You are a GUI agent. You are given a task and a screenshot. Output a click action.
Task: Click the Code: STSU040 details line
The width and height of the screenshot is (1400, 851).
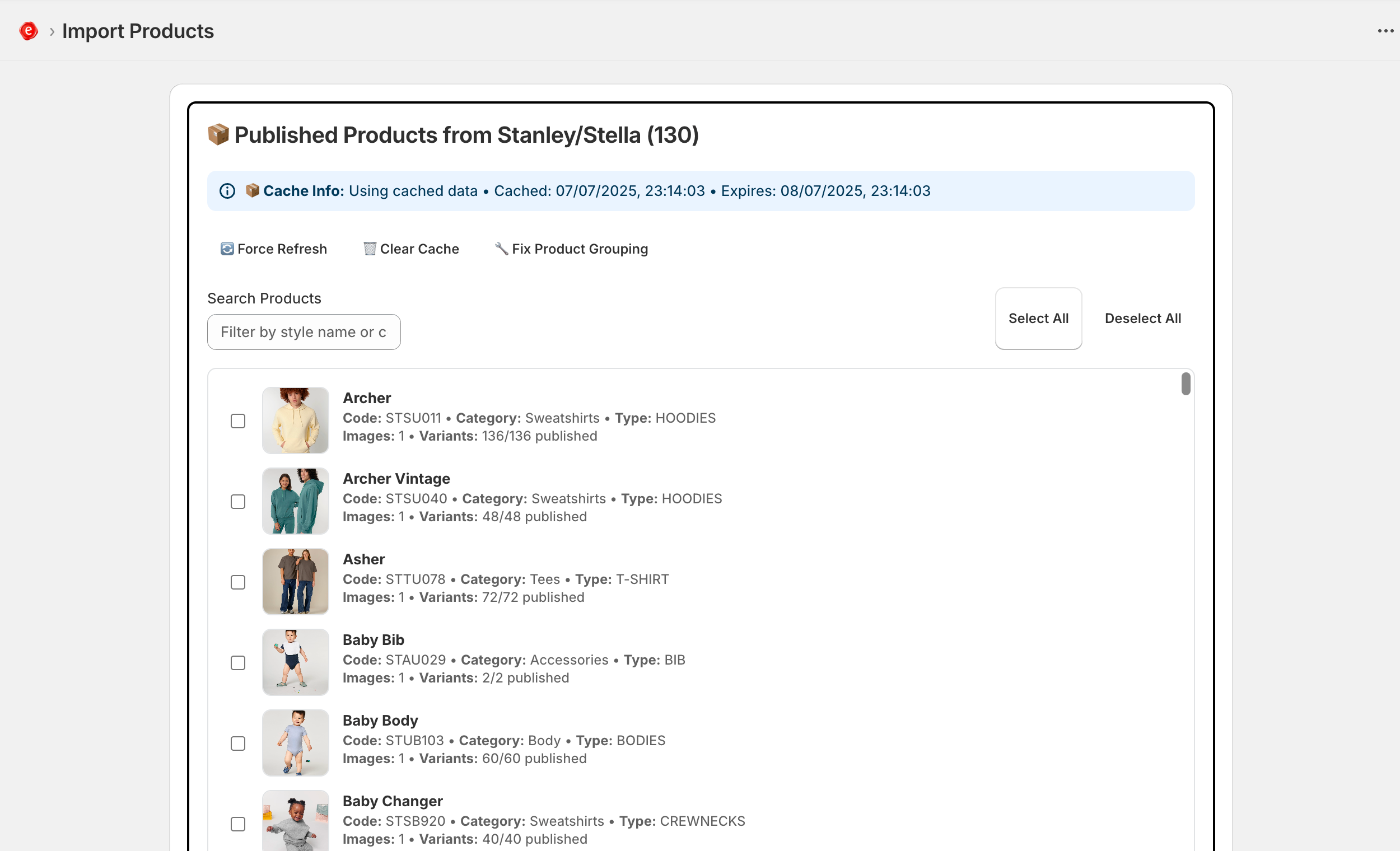(533, 499)
